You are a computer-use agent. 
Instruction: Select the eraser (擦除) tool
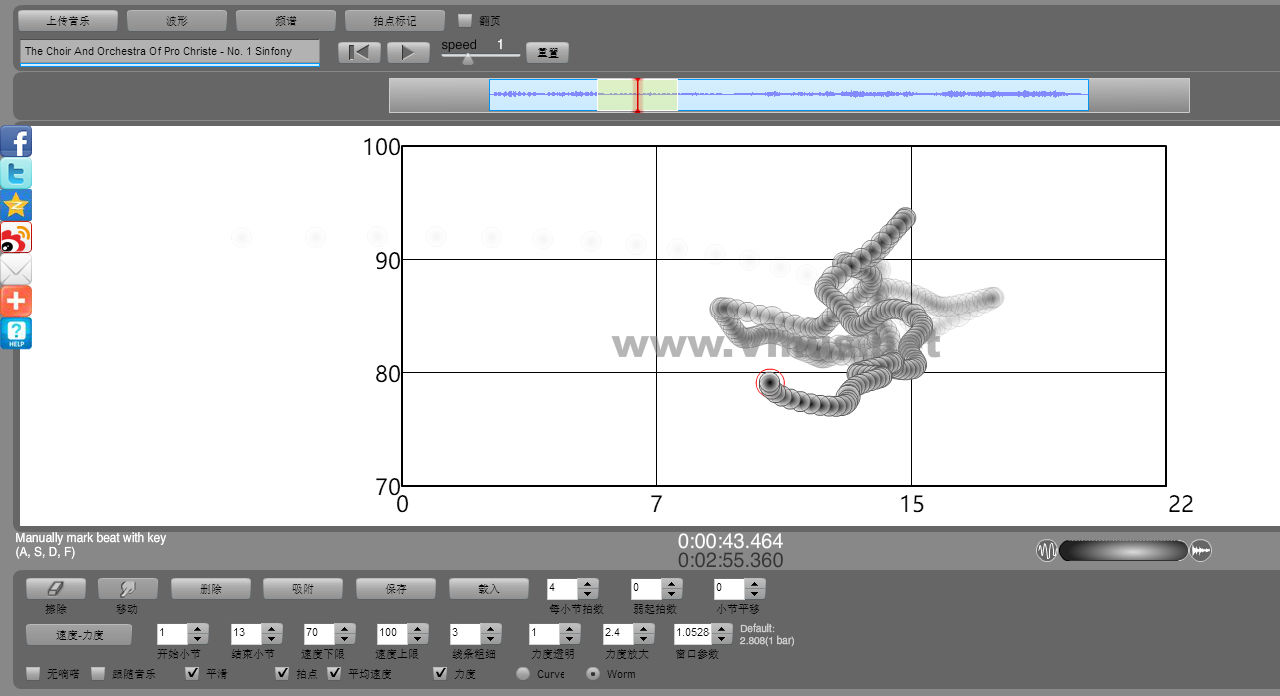coord(56,589)
